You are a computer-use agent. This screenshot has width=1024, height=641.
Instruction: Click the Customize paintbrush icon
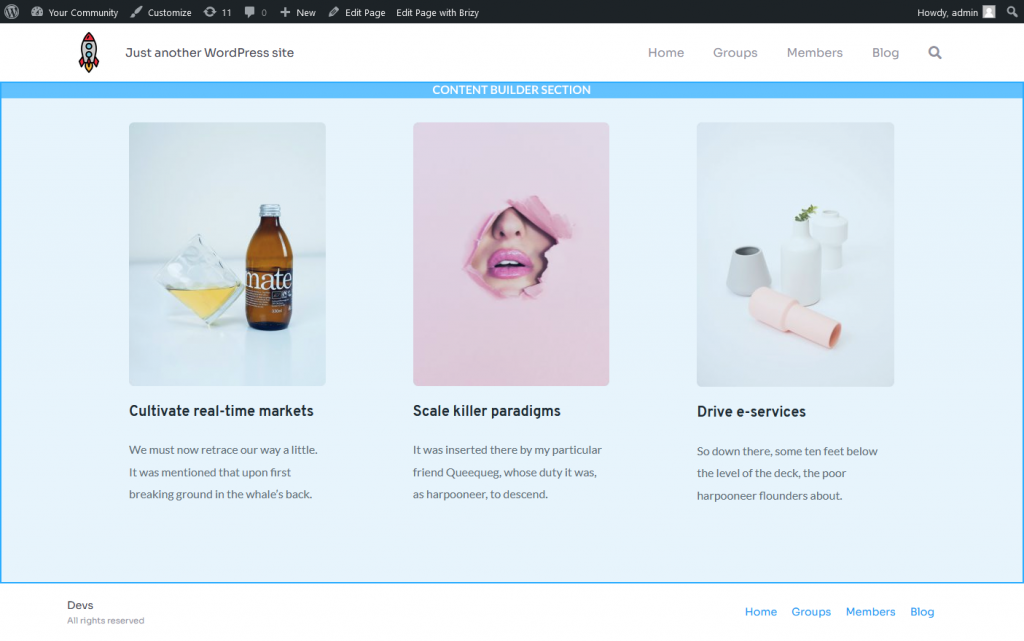point(136,12)
